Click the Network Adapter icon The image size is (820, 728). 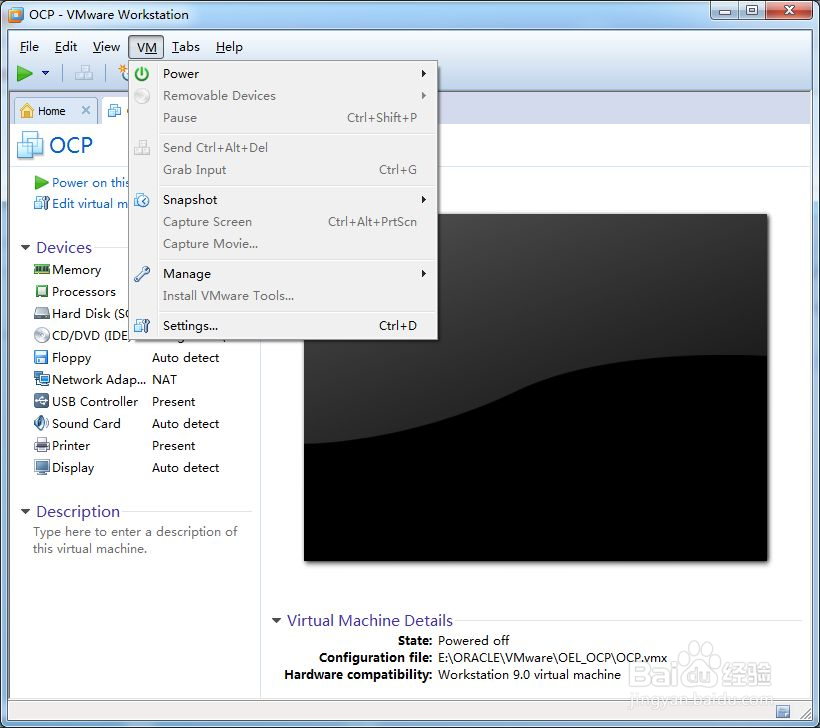coord(41,379)
